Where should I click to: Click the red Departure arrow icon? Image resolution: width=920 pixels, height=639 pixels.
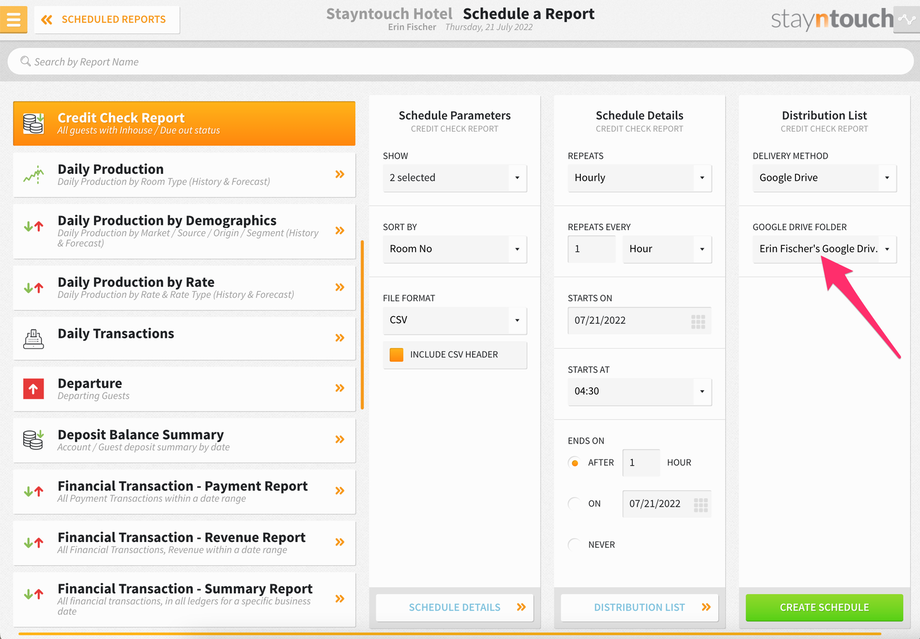pos(33,388)
